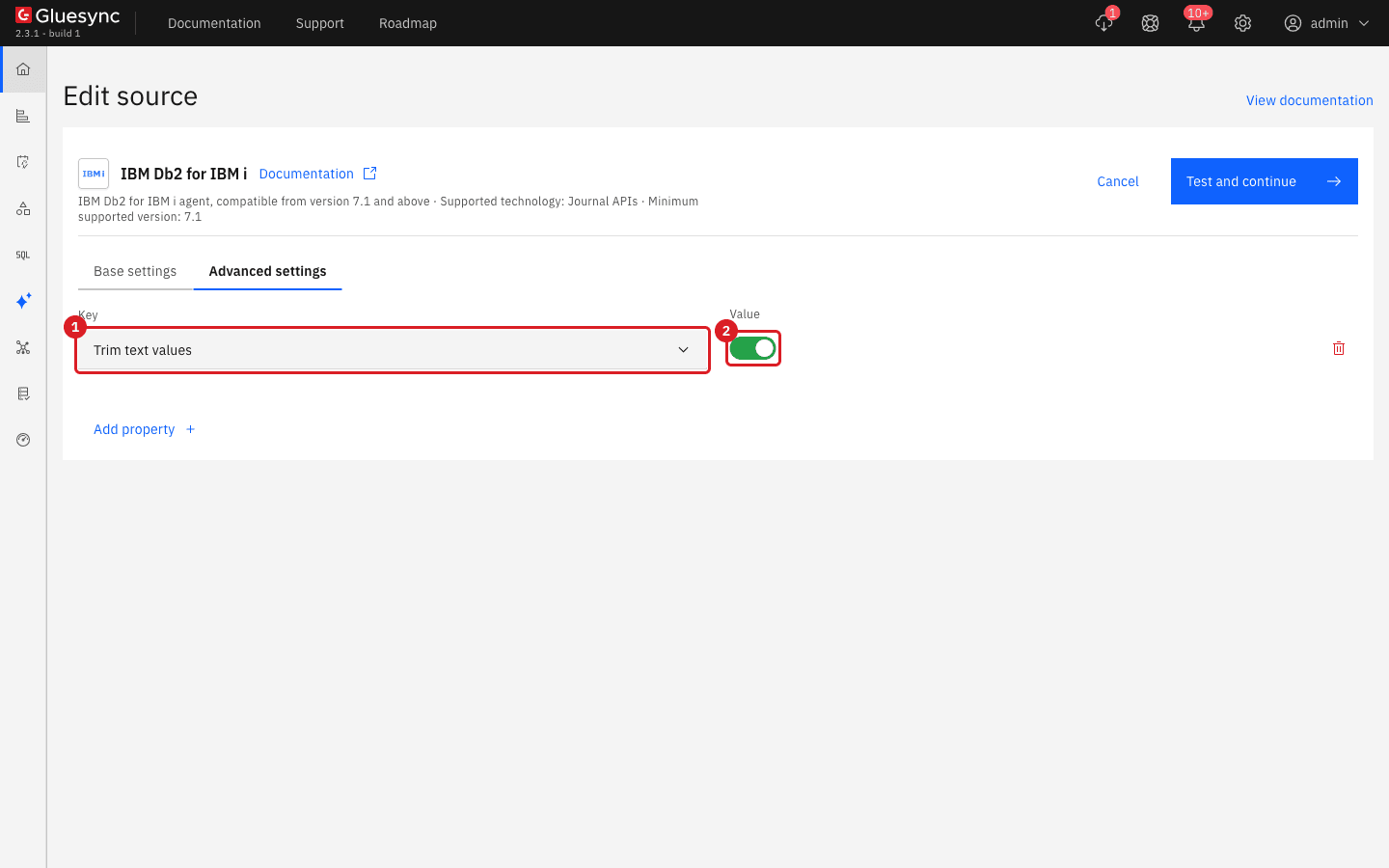Open the blue sparkle AI icon
This screenshot has width=1389, height=868.
pyautogui.click(x=23, y=301)
